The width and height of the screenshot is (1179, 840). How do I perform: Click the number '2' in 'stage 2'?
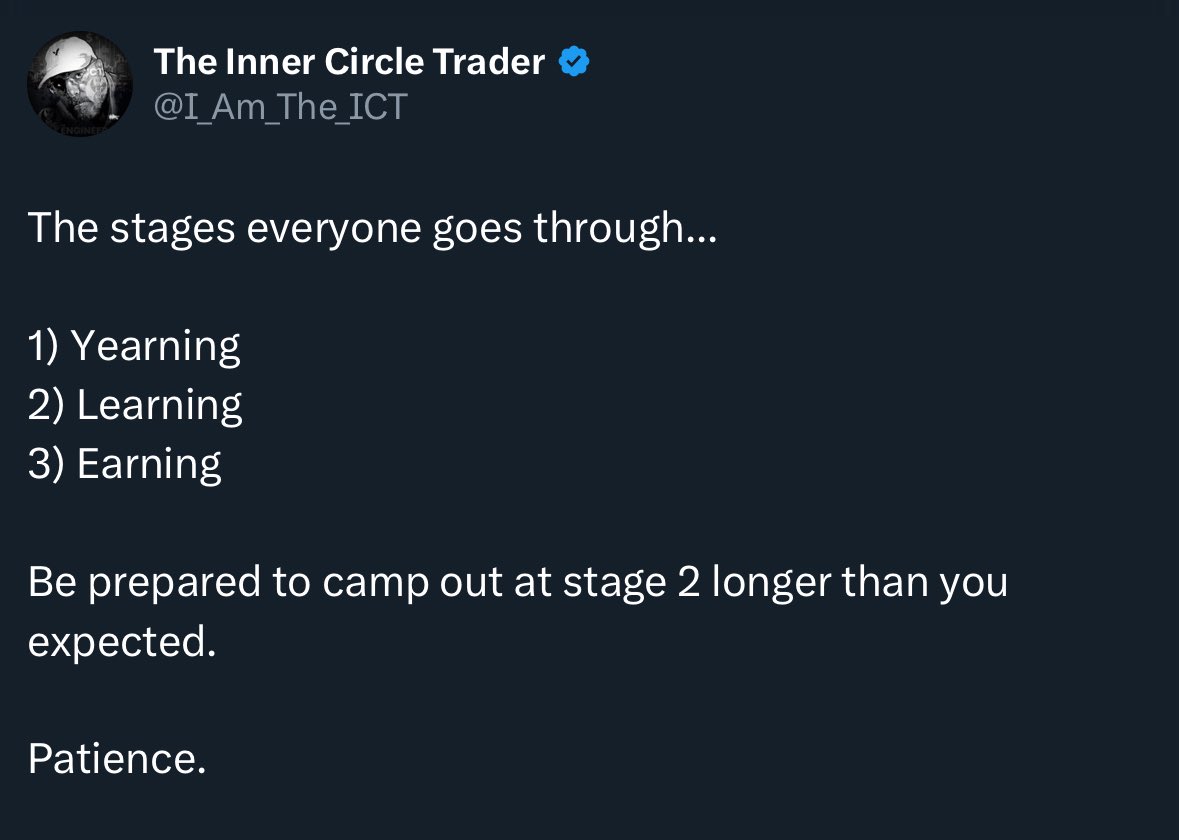(x=688, y=583)
